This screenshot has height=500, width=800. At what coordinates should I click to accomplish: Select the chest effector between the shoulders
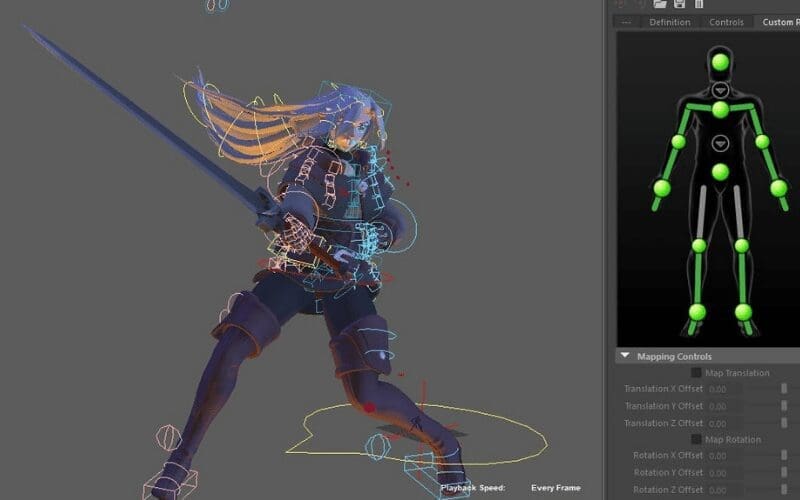[720, 109]
